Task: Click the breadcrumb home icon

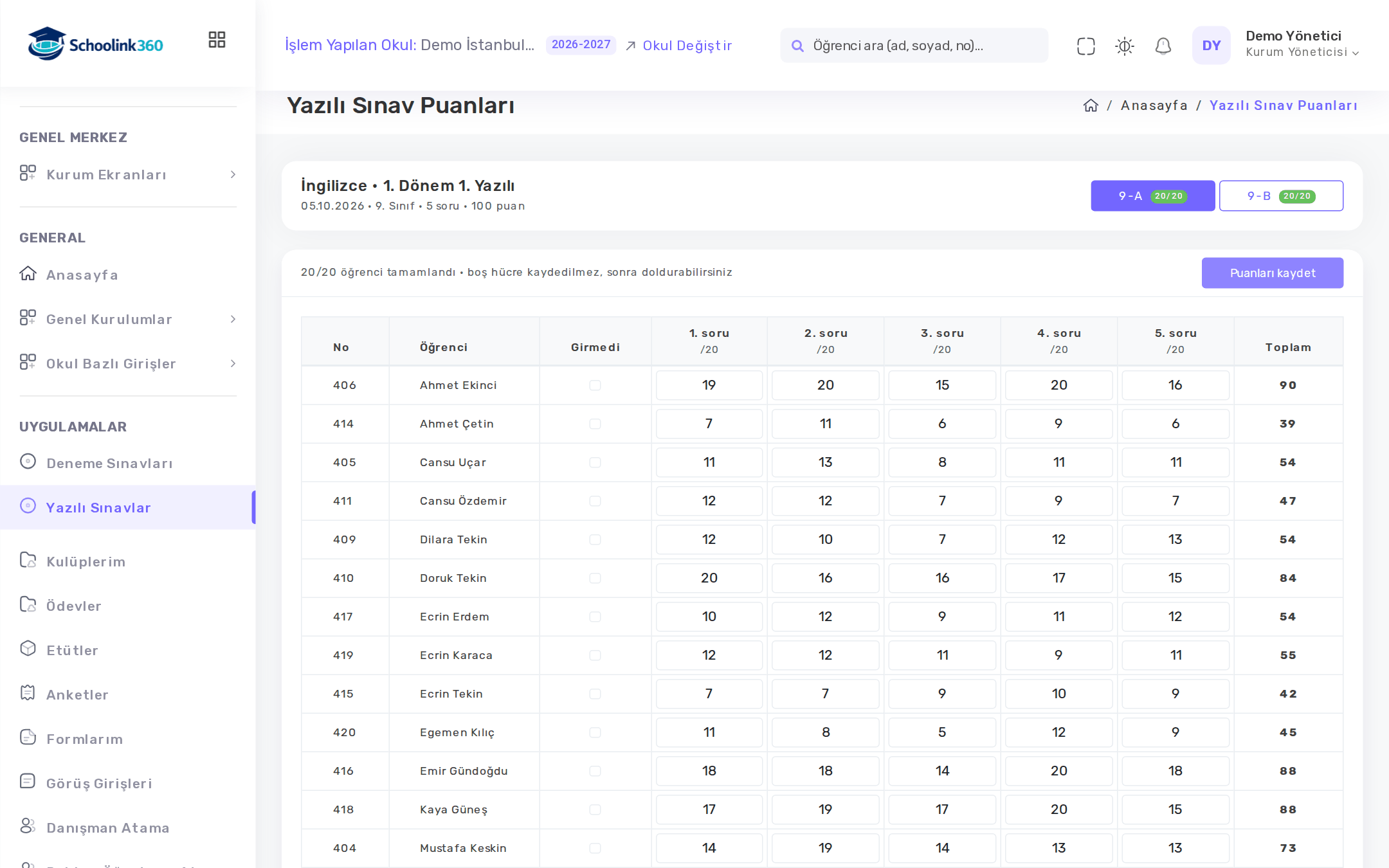Action: pos(1091,105)
